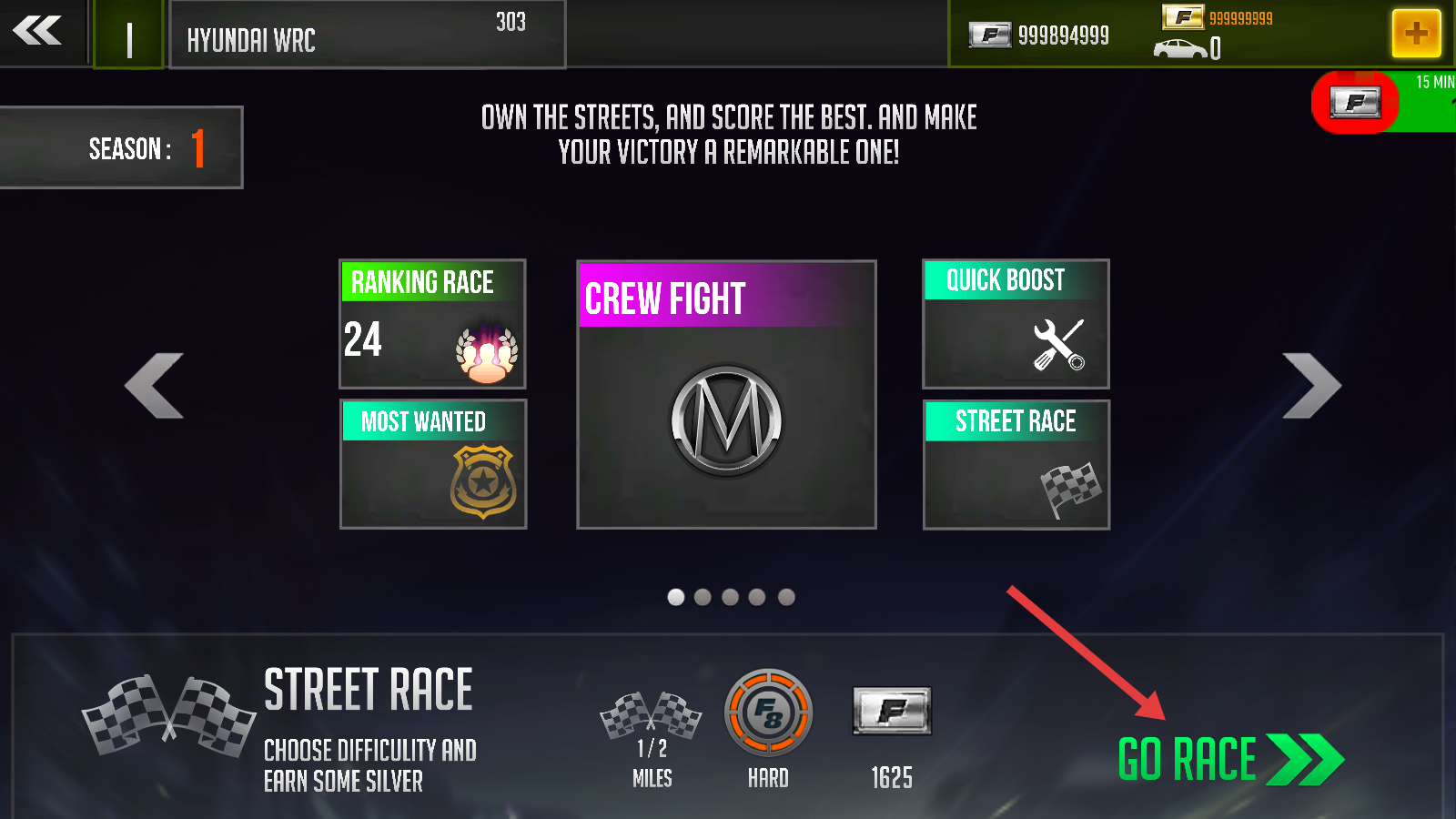Open the Crew Fight M emblem tile

point(726,394)
